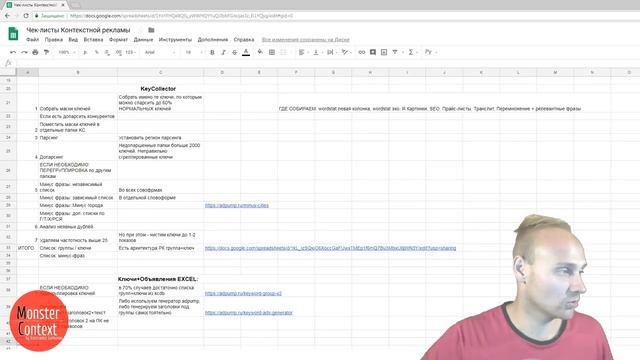Insert a comment from the toolbar
Screen dimensions: 640x360
coord(373,52)
